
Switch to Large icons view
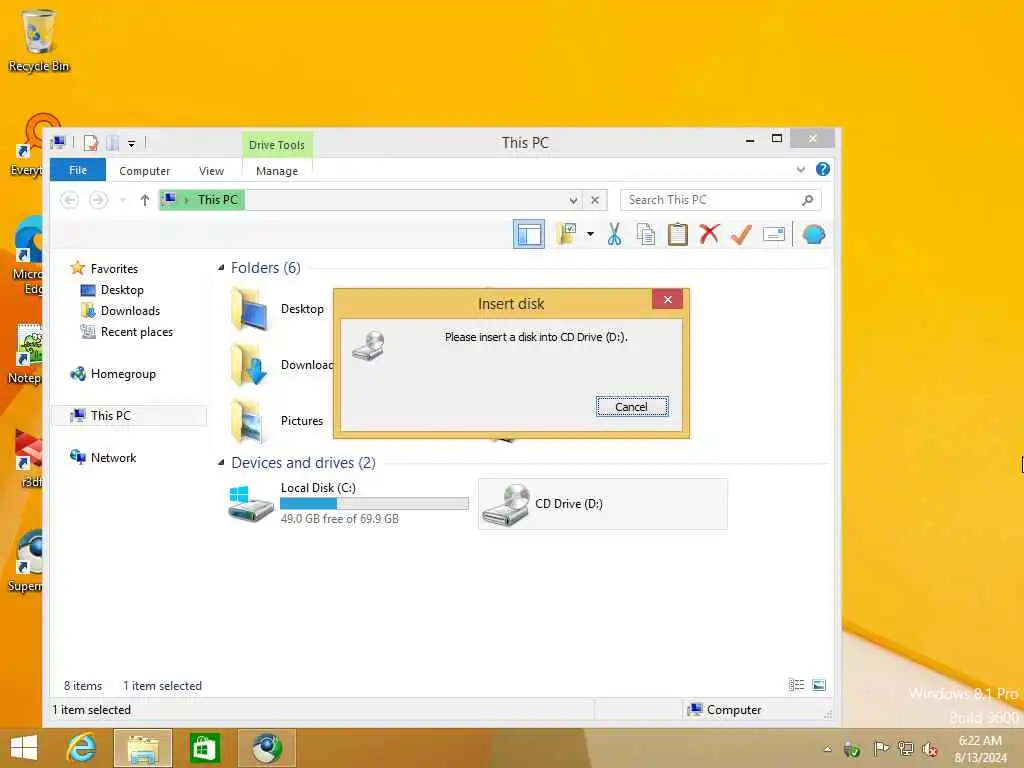(x=819, y=685)
